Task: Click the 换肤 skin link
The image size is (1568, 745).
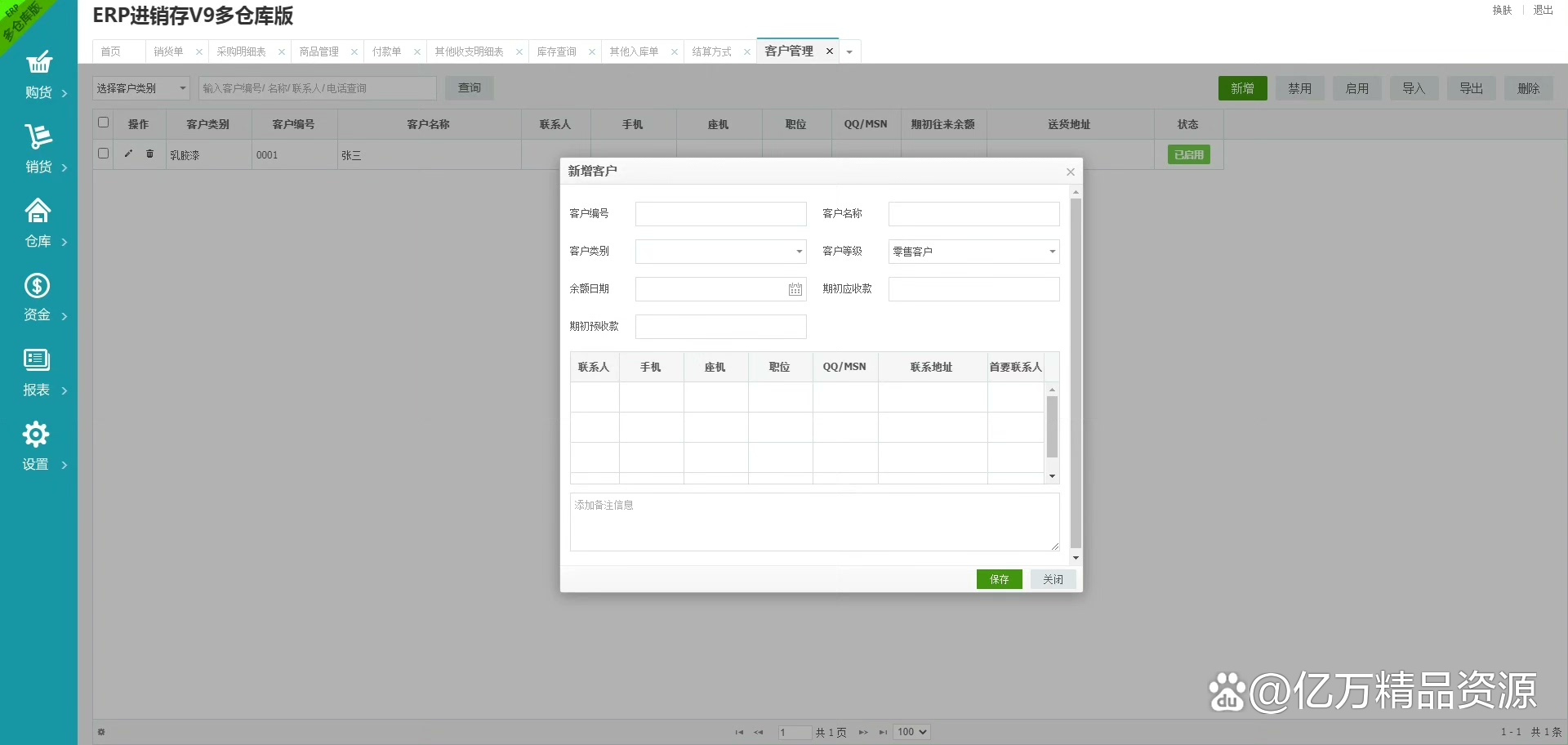Action: (1502, 10)
